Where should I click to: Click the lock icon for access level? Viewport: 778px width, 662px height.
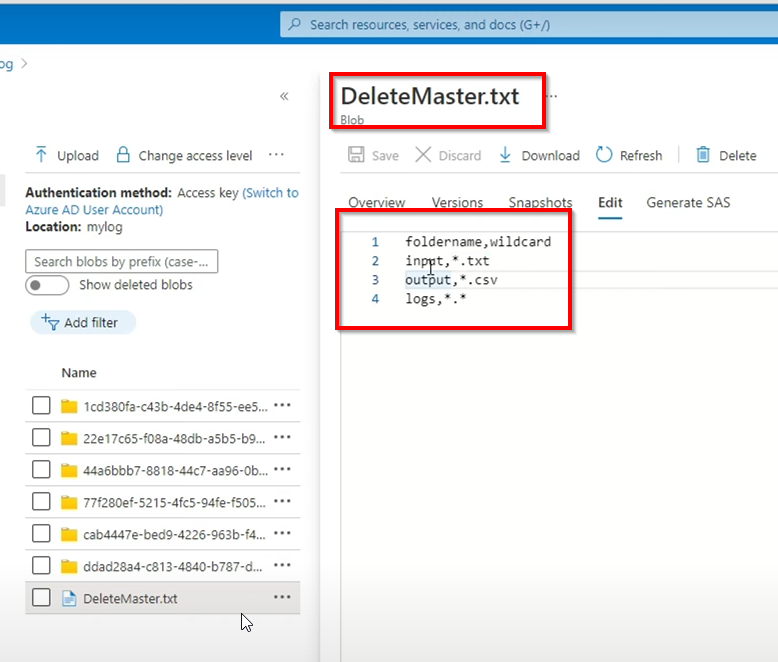point(123,154)
